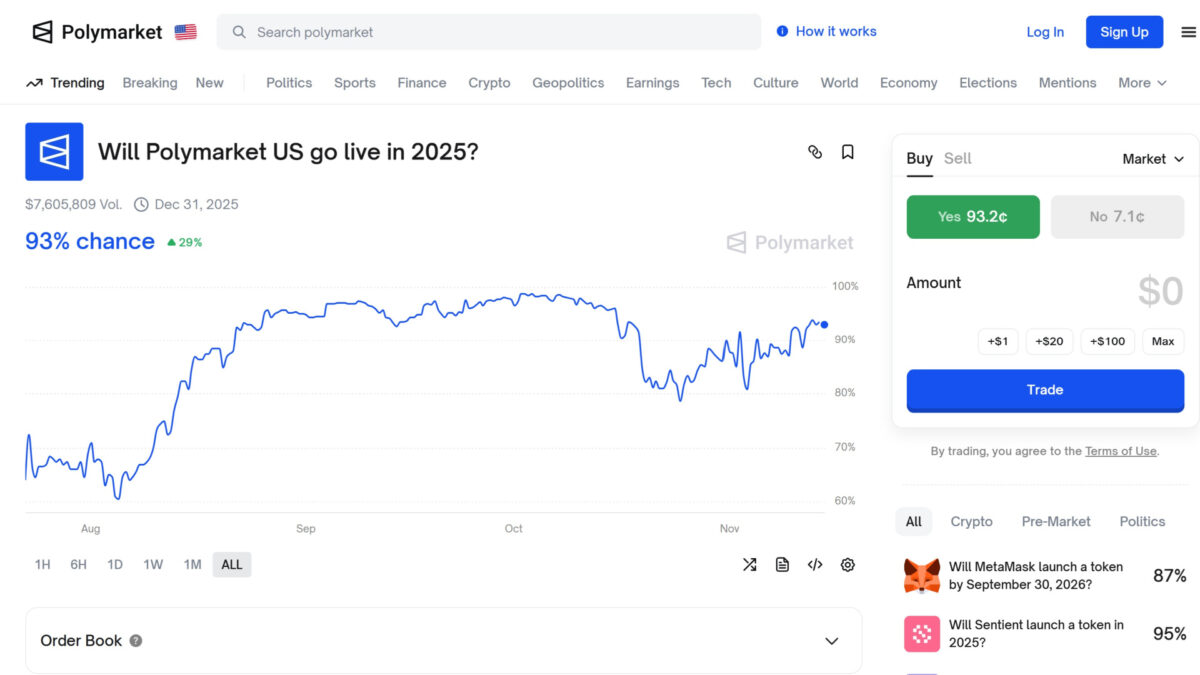Click the shuffle/compare icon under the chart
The height and width of the screenshot is (675, 1200).
click(x=750, y=565)
